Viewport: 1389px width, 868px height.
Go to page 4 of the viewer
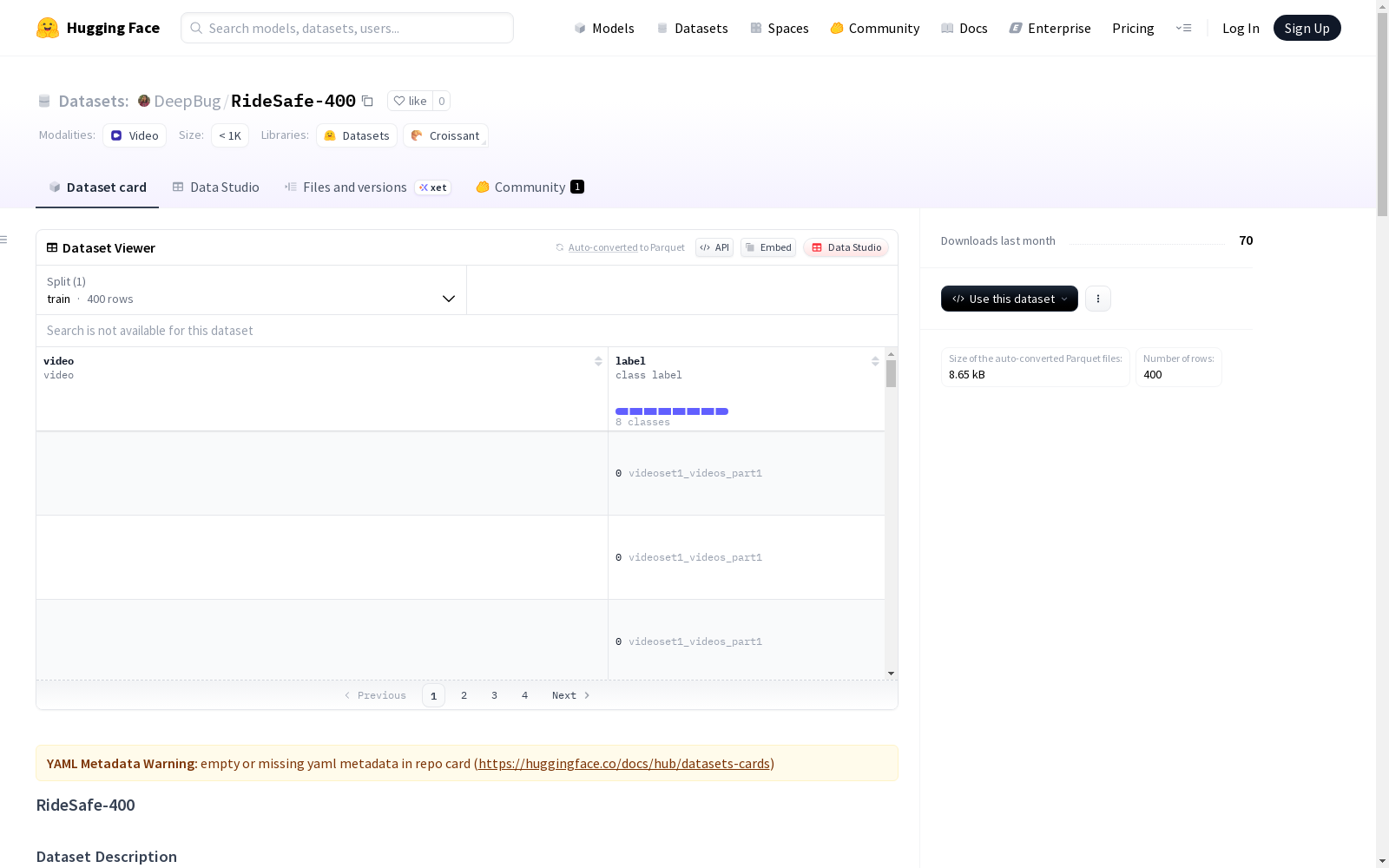coord(524,695)
